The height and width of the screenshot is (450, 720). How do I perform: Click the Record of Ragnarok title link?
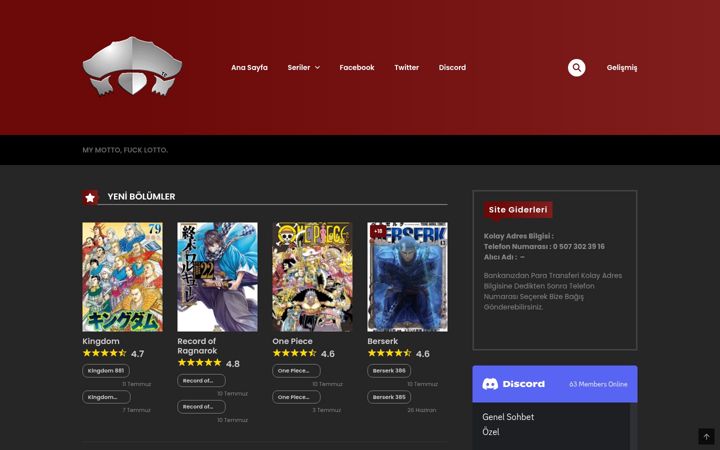(x=197, y=346)
